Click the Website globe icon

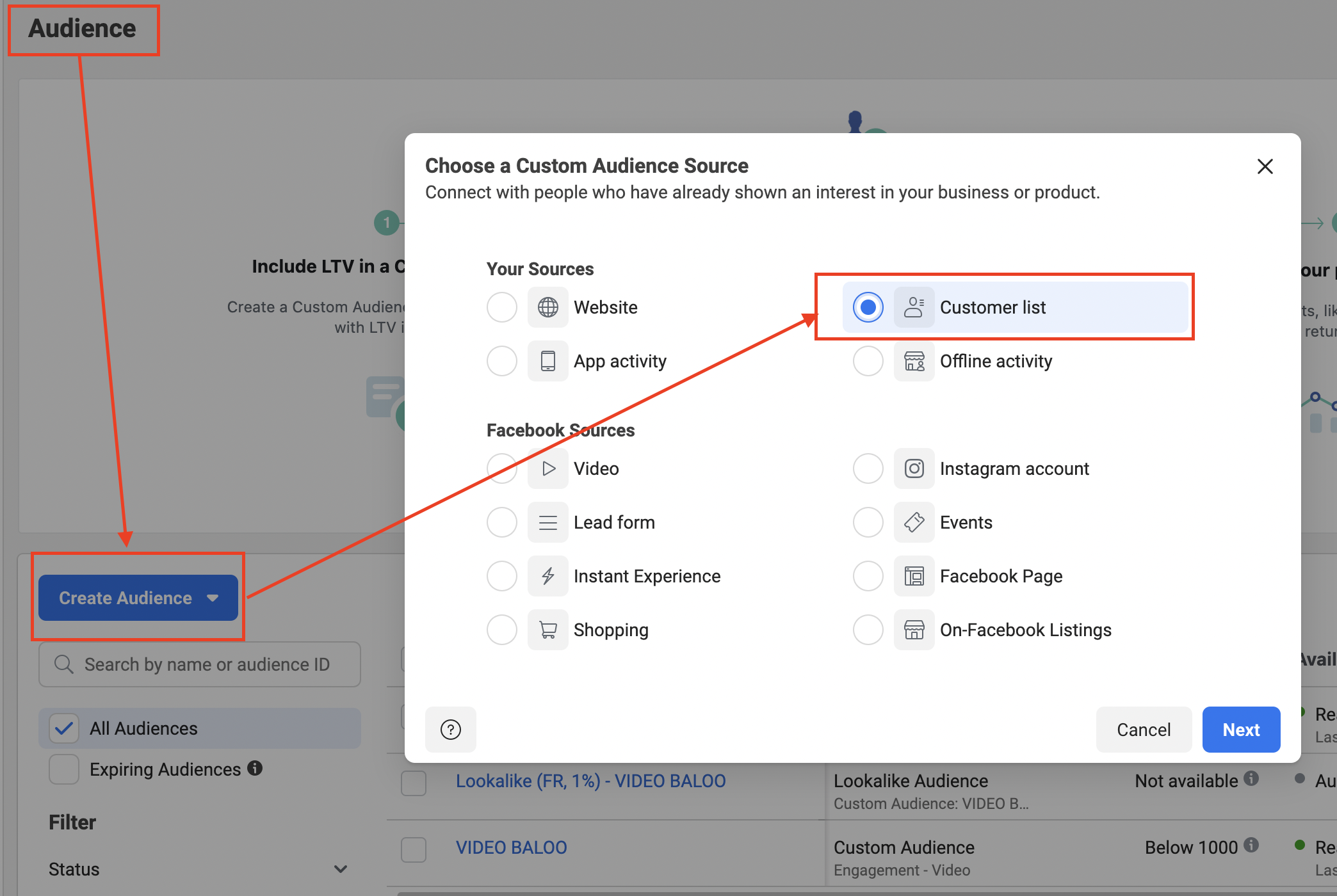tap(548, 307)
